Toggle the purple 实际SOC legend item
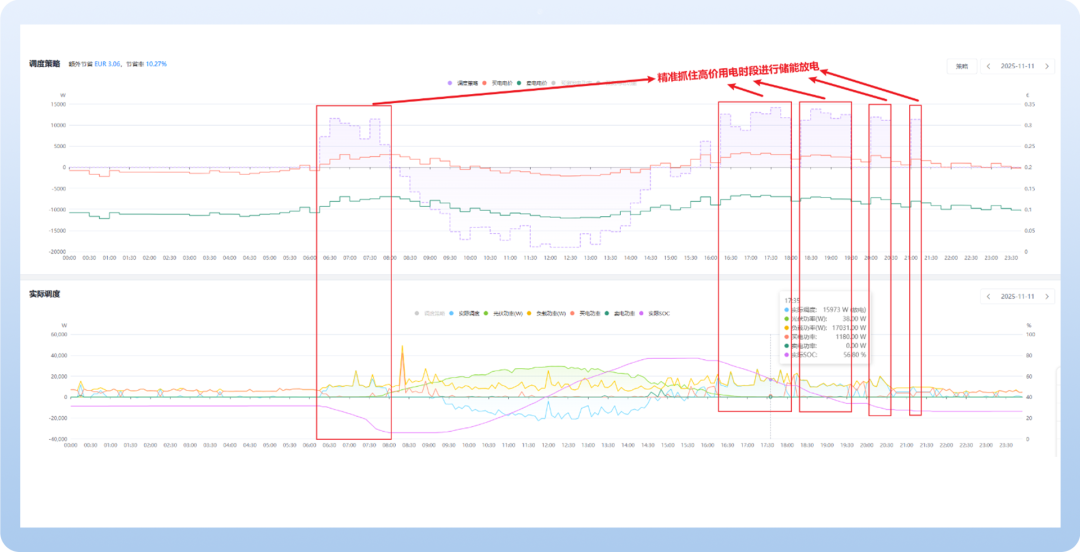The image size is (1080, 552). point(660,313)
